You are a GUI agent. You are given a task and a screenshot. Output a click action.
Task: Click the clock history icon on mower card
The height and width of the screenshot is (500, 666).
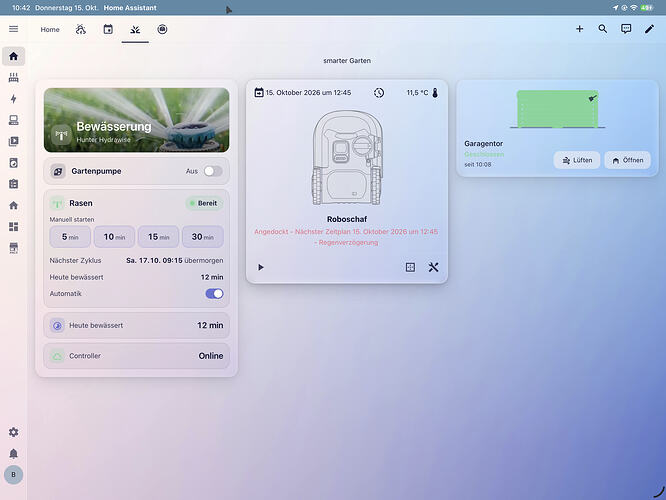click(x=379, y=93)
